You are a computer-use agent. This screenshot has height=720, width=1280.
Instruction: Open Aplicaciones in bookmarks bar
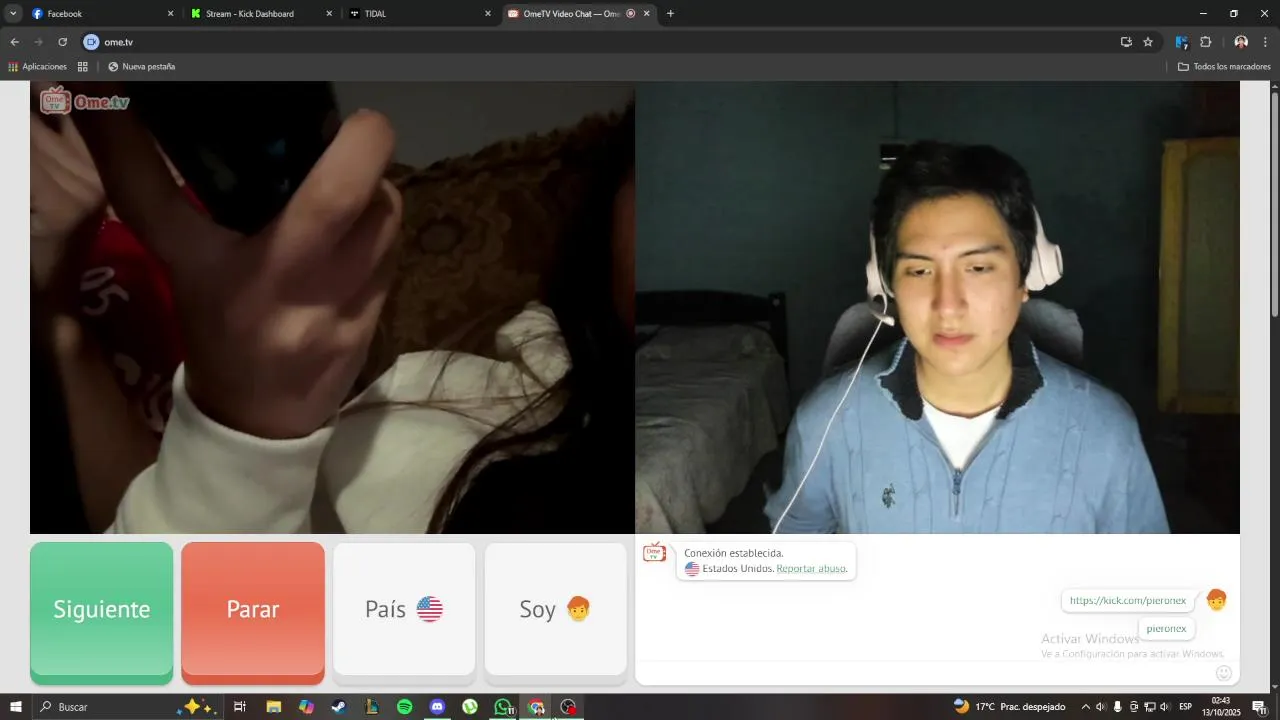pos(37,67)
